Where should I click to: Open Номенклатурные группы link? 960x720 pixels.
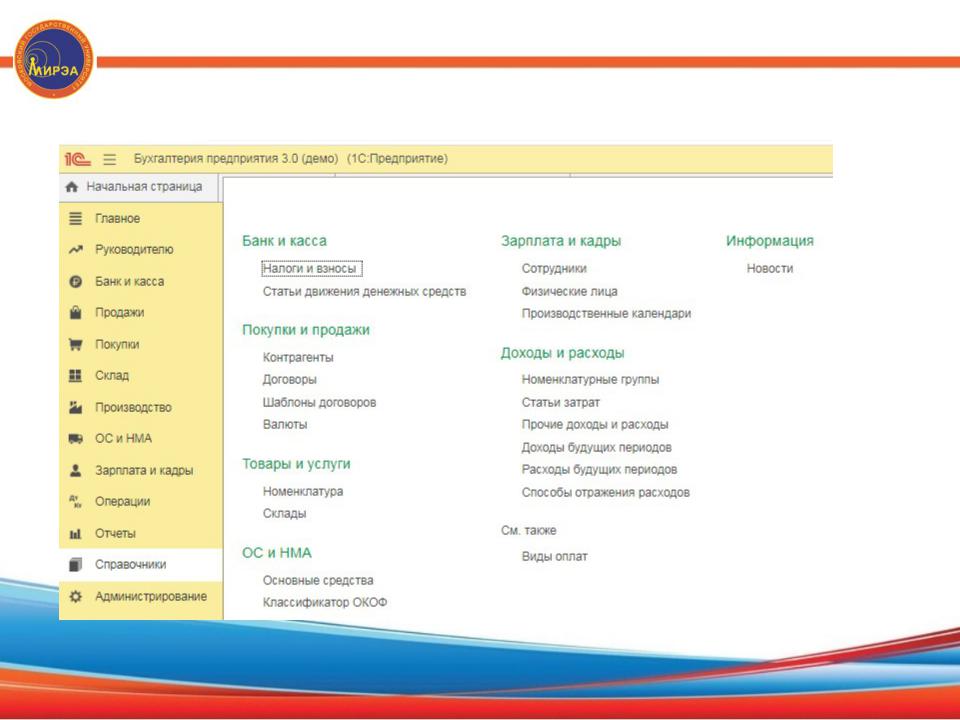coord(590,380)
